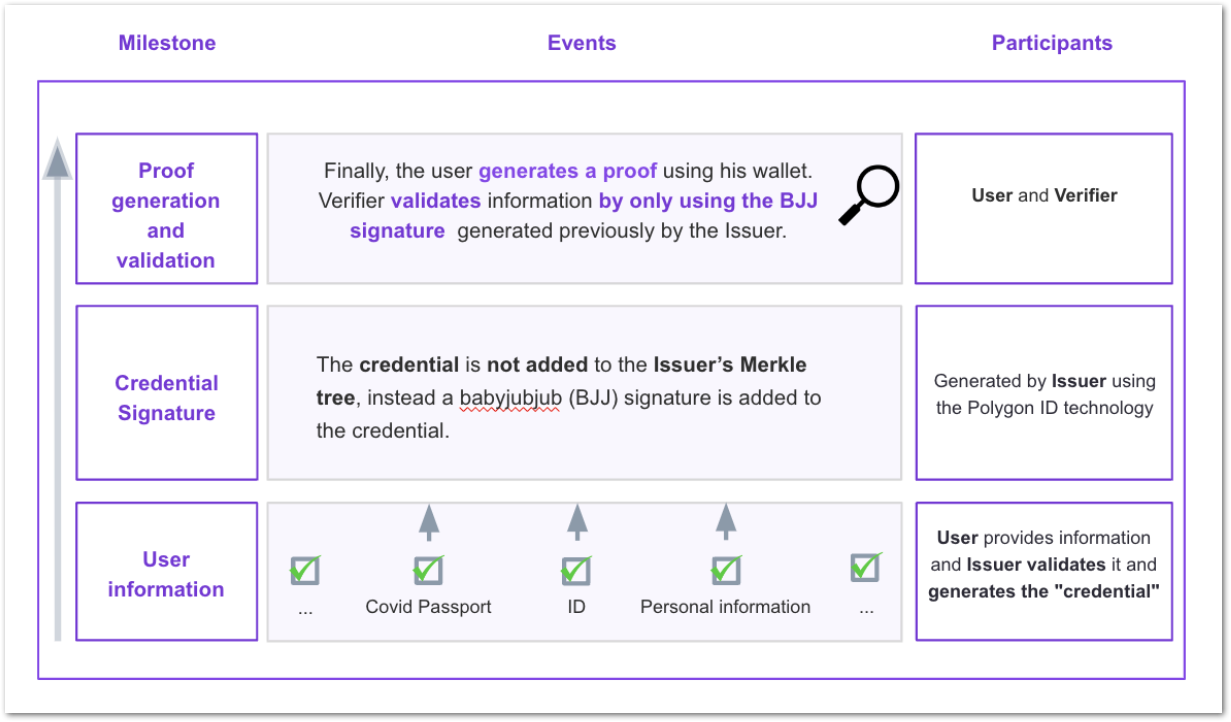
Task: Select the Milestone column header
Action: point(167,43)
